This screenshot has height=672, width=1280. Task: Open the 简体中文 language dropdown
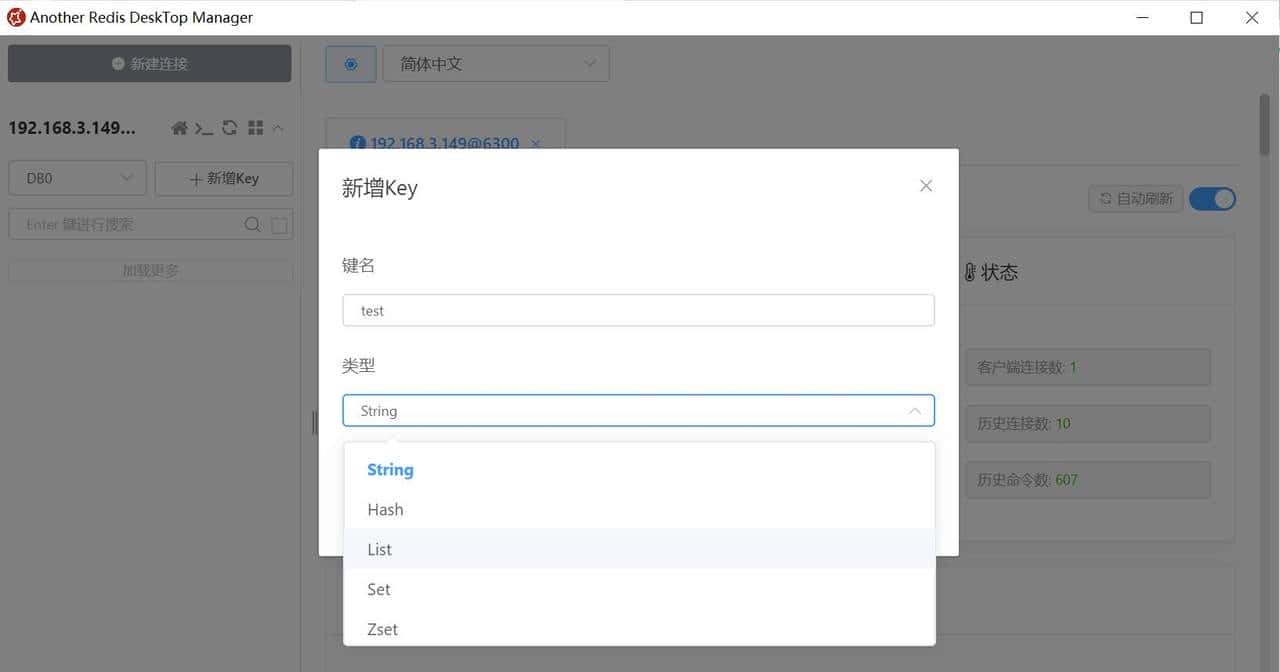(496, 63)
